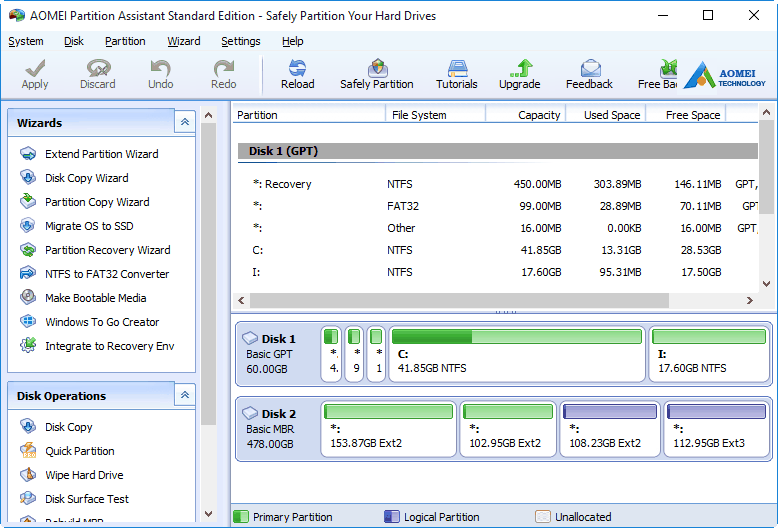The width and height of the screenshot is (778, 528).
Task: Collapse the Wizards panel
Action: point(185,122)
